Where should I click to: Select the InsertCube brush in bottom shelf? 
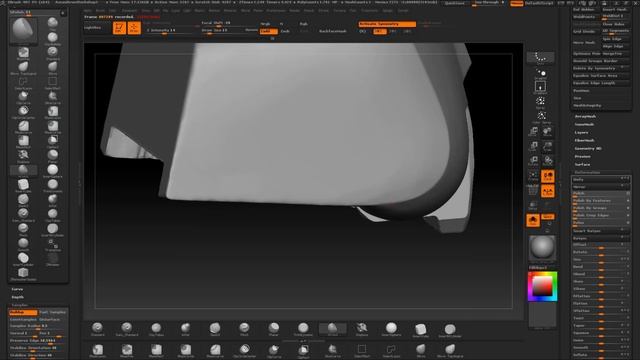tap(420, 330)
